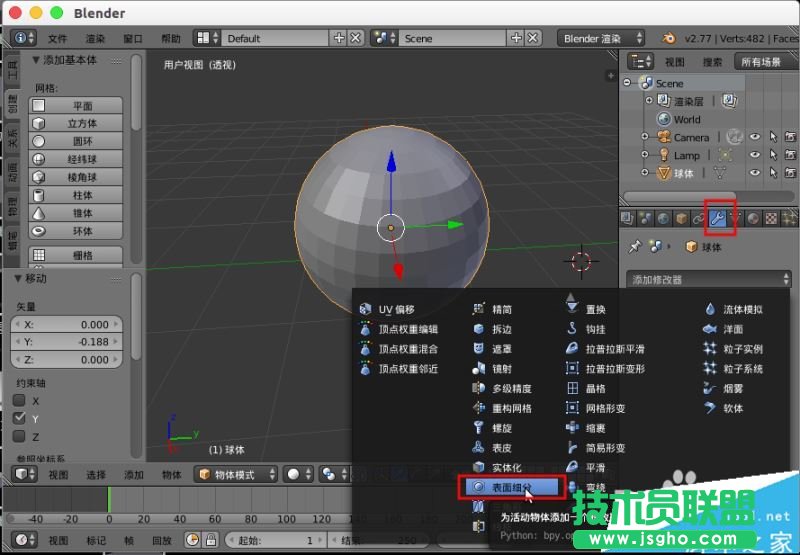Image resolution: width=800 pixels, height=555 pixels.
Task: Add a 栅格 grid mesh
Action: (x=76, y=255)
